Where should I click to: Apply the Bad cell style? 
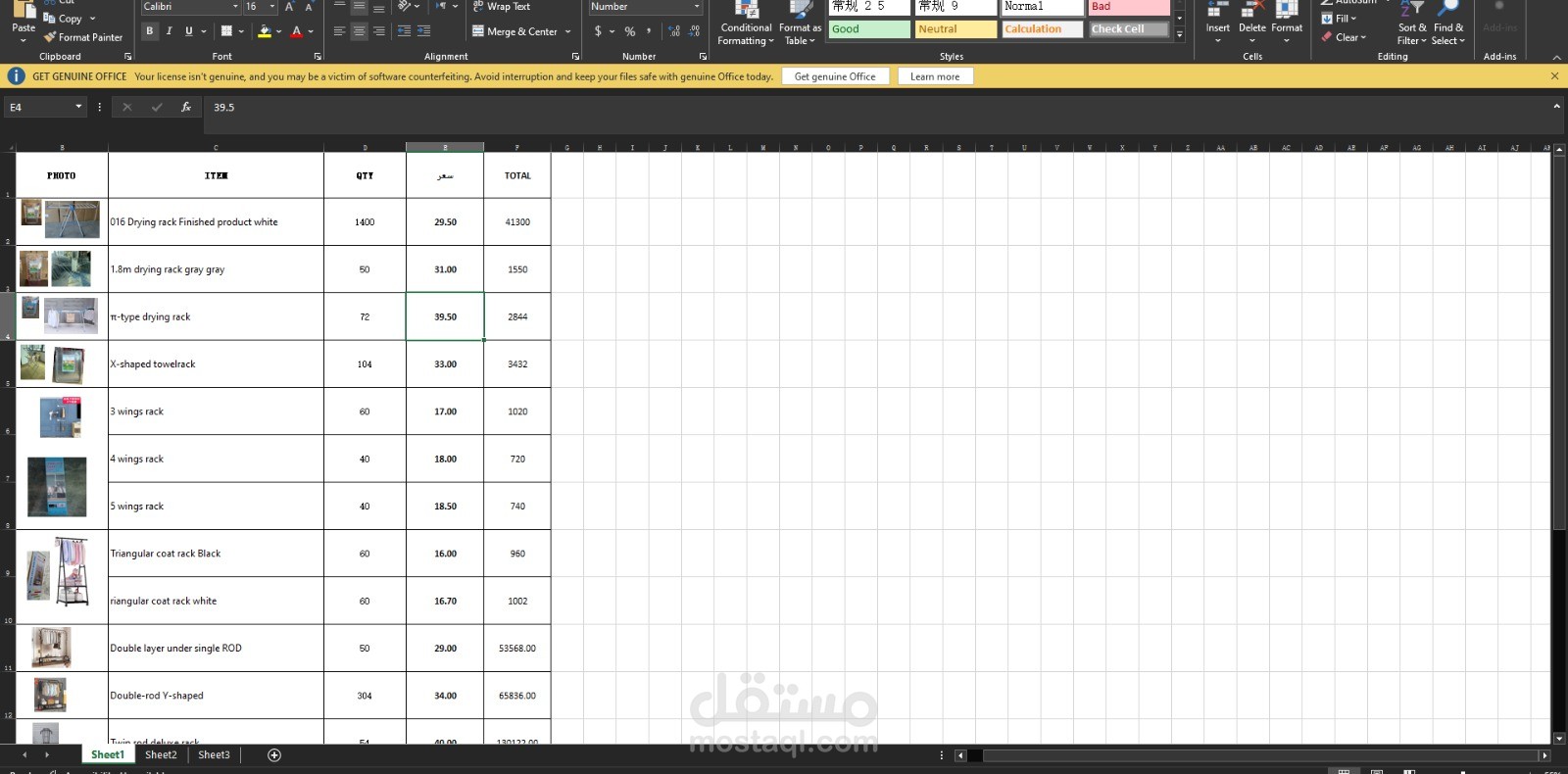pos(1129,7)
